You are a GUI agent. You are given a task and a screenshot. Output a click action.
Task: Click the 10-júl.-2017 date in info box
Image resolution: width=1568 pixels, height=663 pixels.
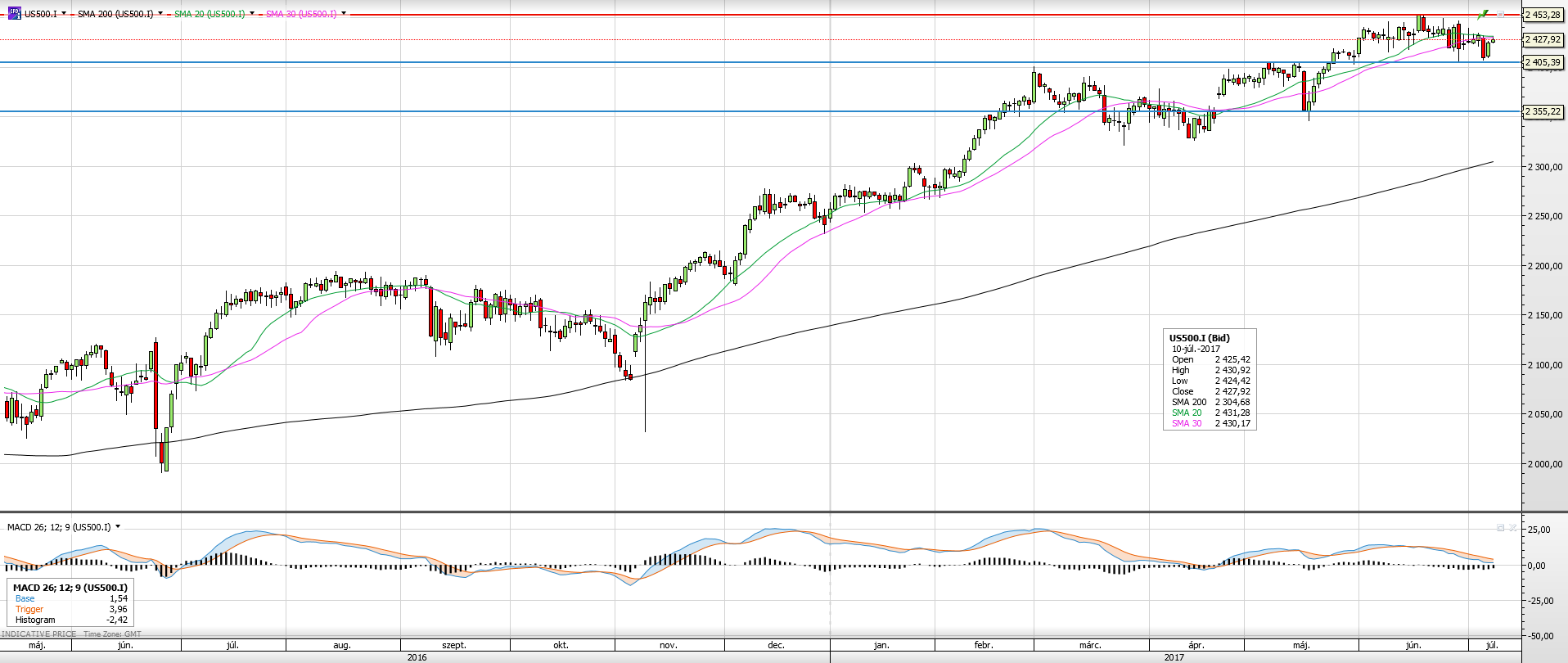[1196, 349]
